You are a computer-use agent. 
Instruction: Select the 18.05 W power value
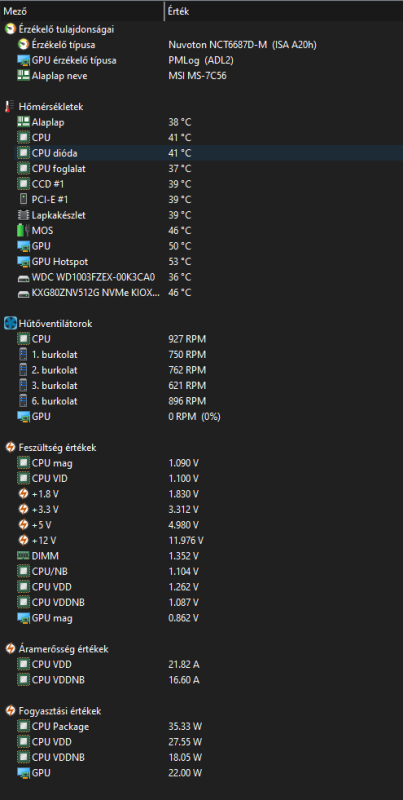pyautogui.click(x=185, y=757)
